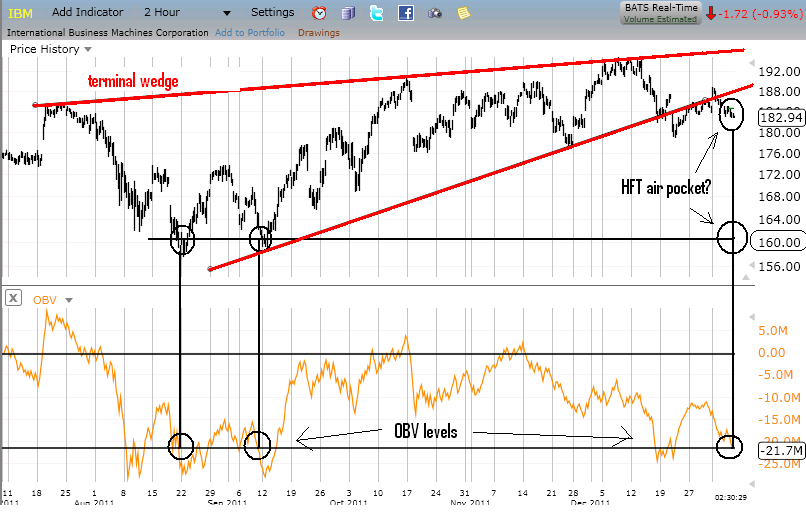This screenshot has height=518, width=806.
Task: Open the yellow sticky note icon
Action: point(464,13)
